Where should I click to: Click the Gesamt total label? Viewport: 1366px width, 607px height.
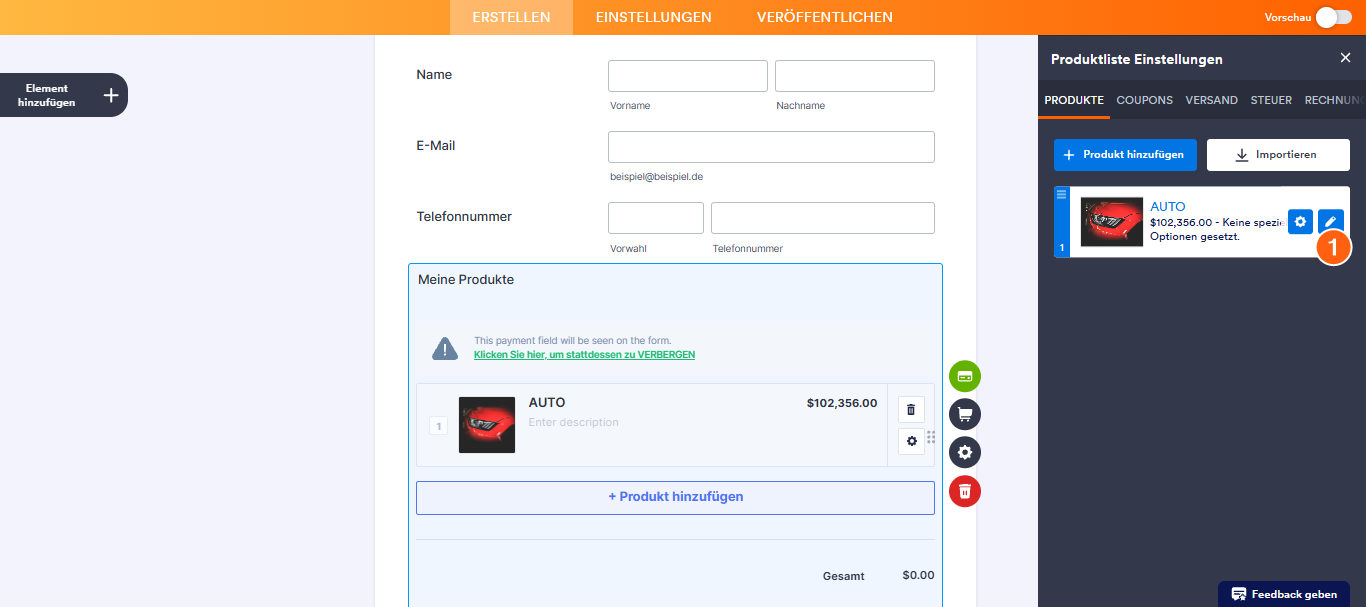coord(844,576)
